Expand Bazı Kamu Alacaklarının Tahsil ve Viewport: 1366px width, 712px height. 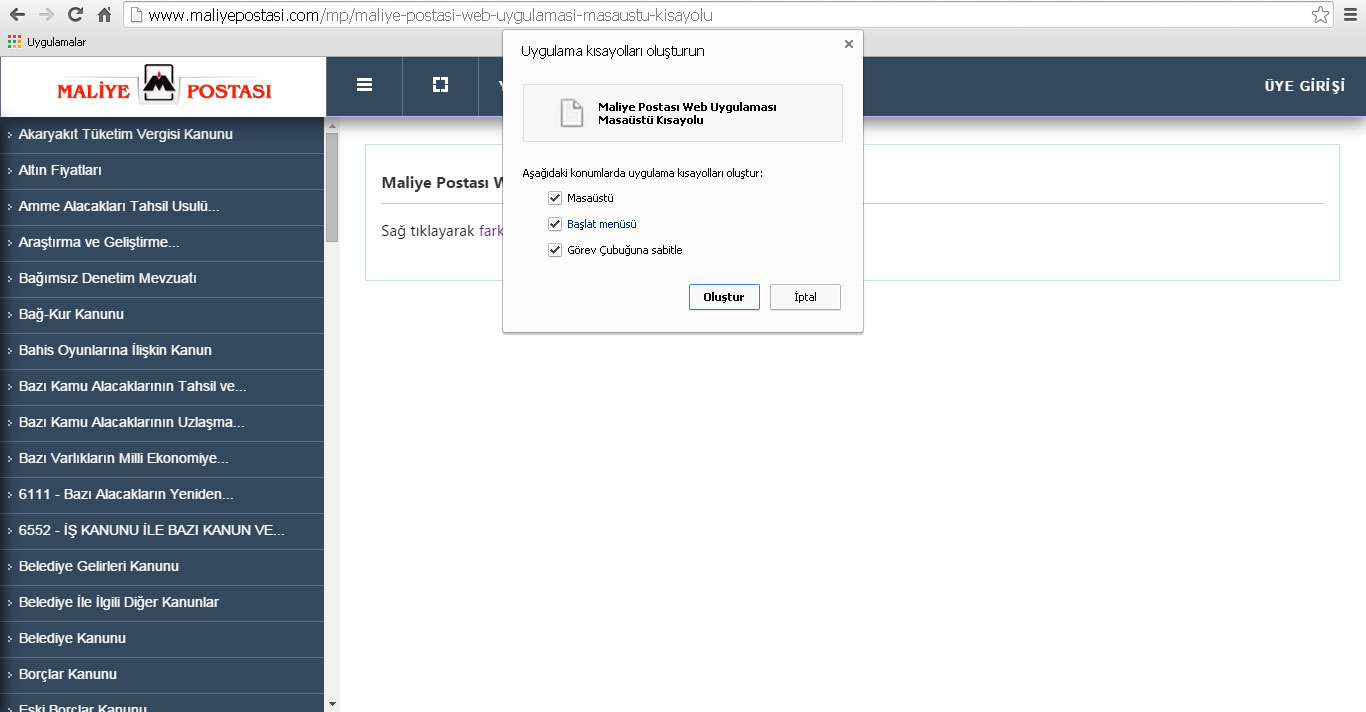tap(162, 386)
